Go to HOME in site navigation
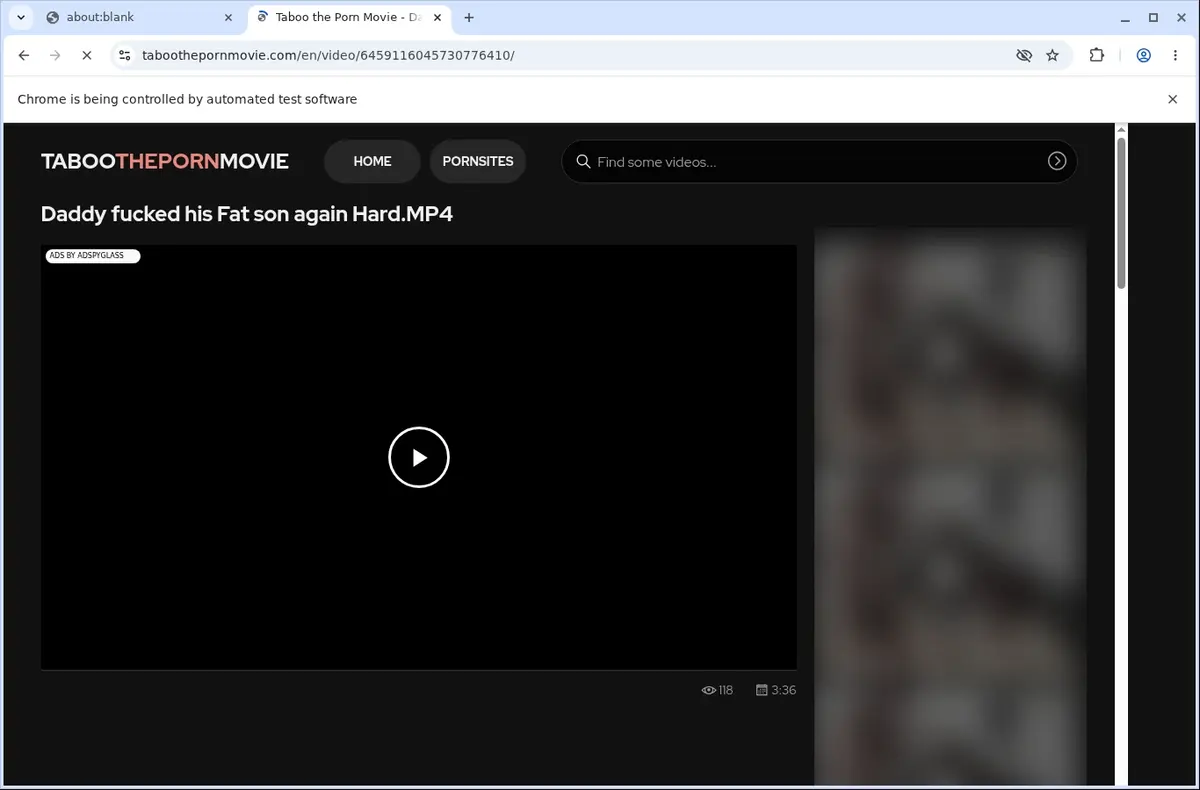 (372, 161)
